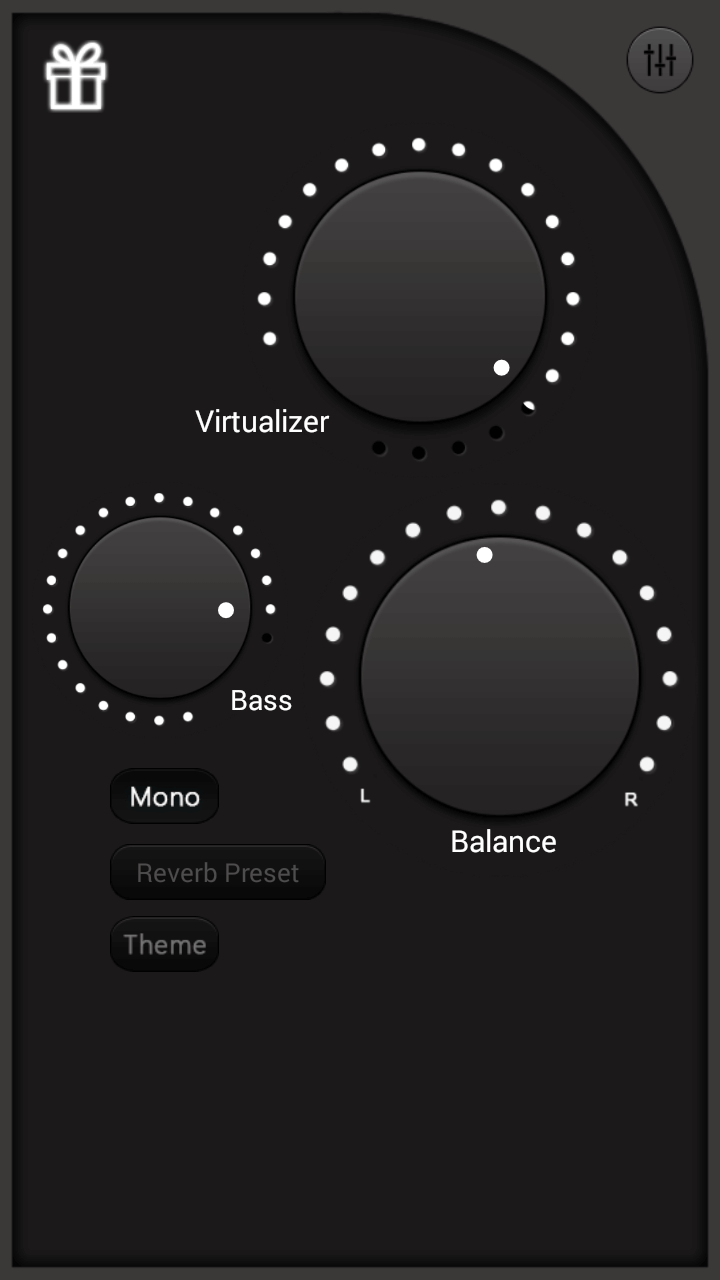The image size is (720, 1280).
Task: Click the R marker of Balance
Action: [x=631, y=800]
